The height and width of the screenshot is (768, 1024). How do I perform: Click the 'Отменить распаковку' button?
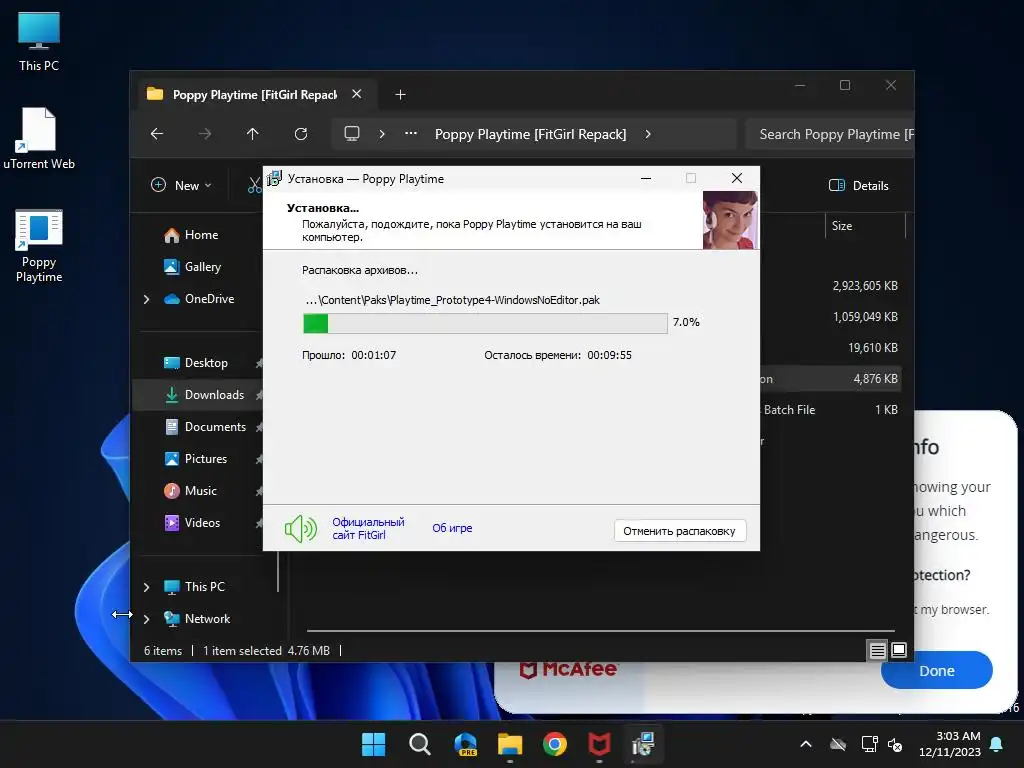679,531
